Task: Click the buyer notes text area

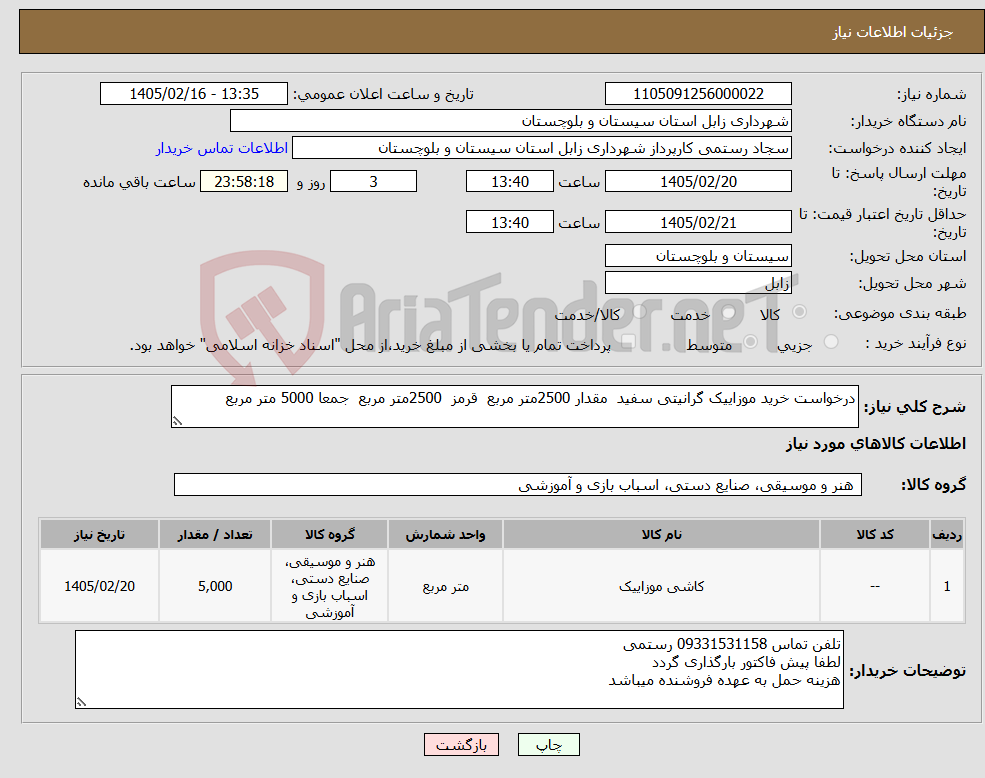Action: click(459, 670)
